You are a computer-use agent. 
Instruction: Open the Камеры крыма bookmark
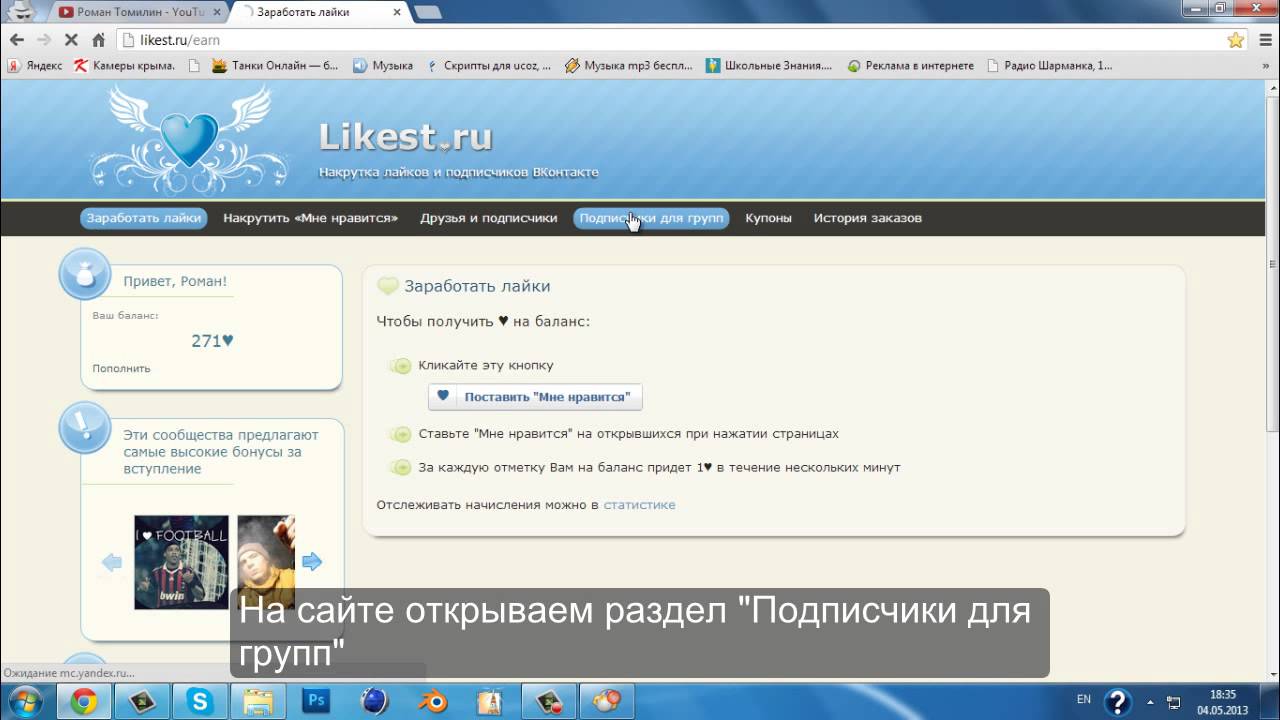pyautogui.click(x=125, y=66)
